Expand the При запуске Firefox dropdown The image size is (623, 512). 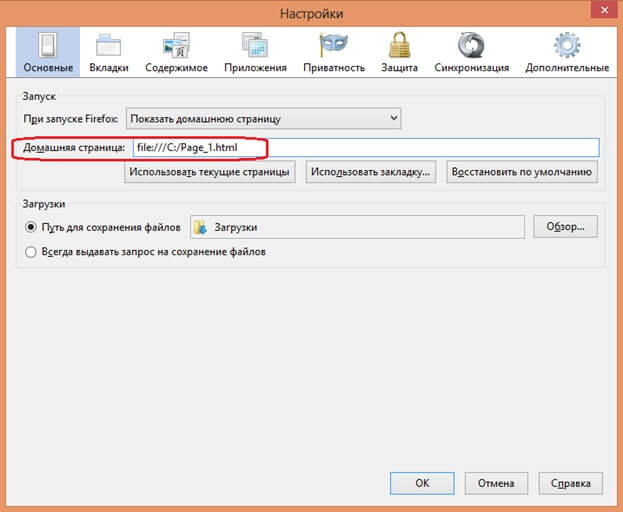pyautogui.click(x=263, y=118)
